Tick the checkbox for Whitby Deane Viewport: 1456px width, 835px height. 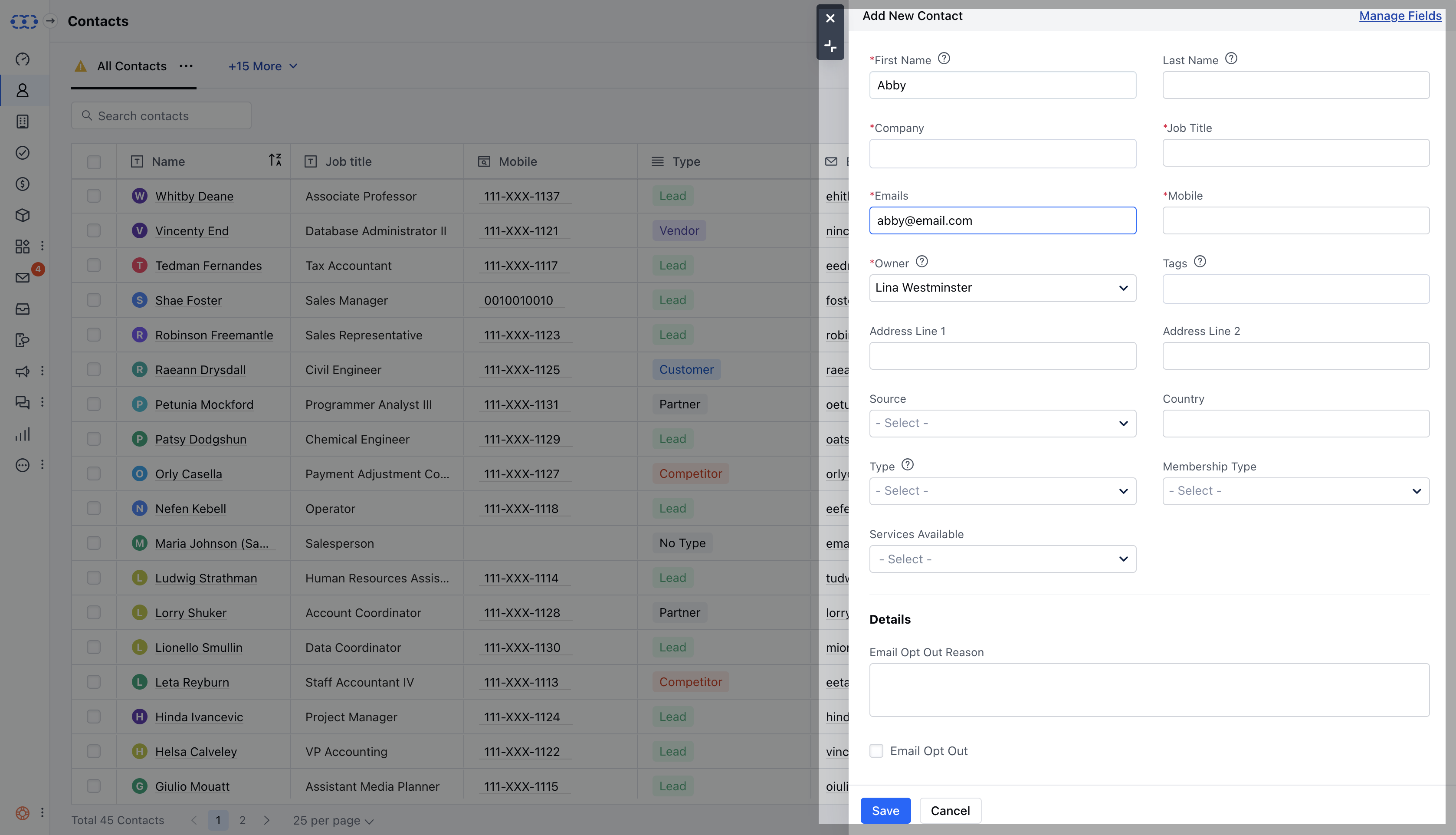[x=93, y=196]
